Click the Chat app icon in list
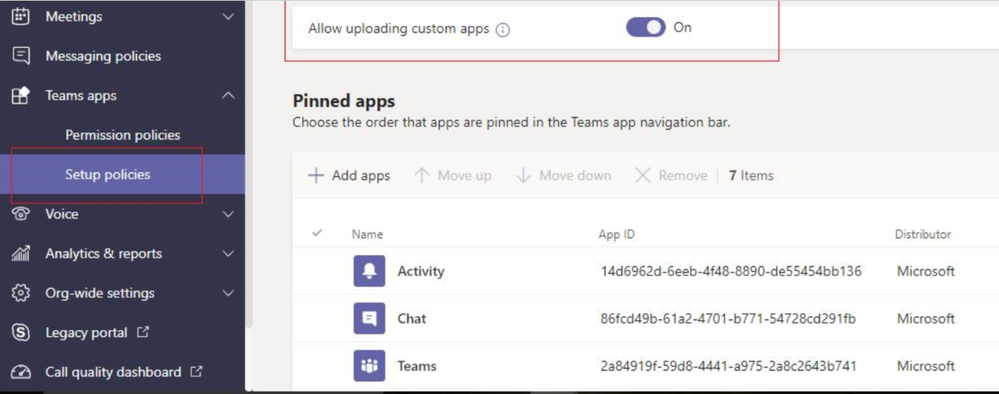The height and width of the screenshot is (394, 999). click(370, 318)
